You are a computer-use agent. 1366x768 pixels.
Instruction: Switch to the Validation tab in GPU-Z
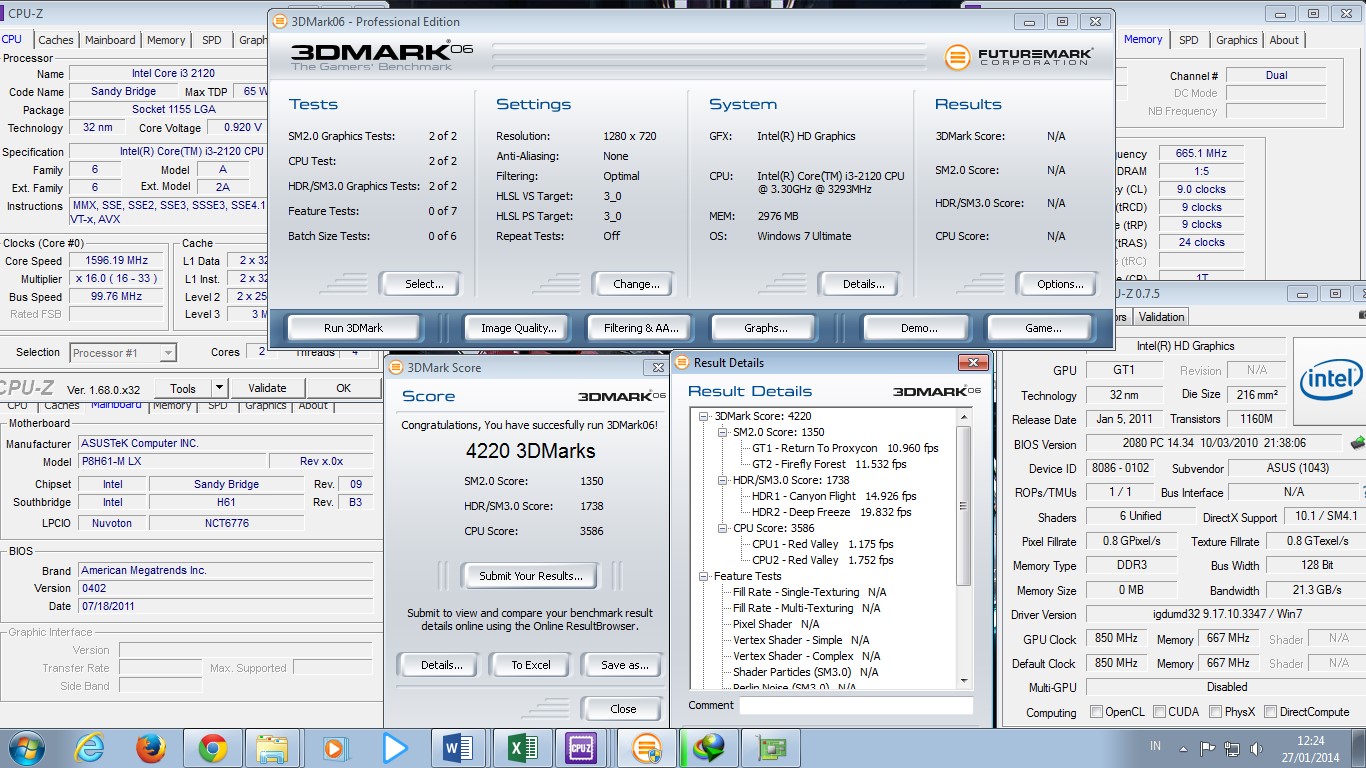coord(1161,317)
